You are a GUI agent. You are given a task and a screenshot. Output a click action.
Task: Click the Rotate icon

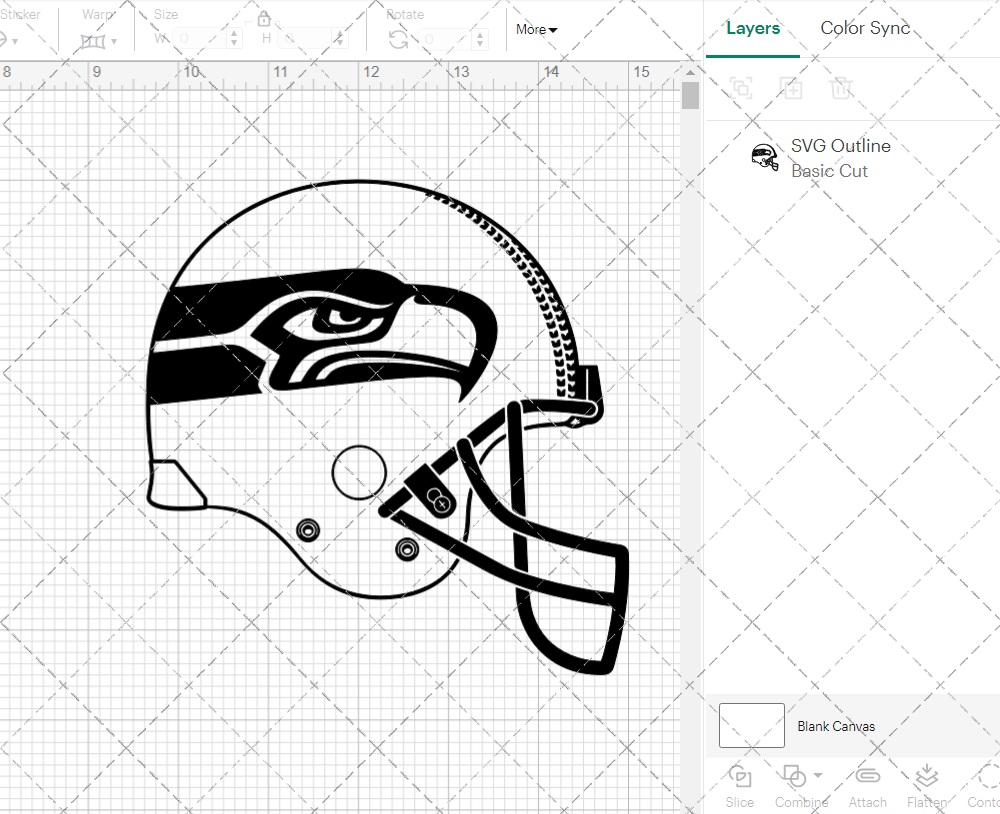click(399, 39)
